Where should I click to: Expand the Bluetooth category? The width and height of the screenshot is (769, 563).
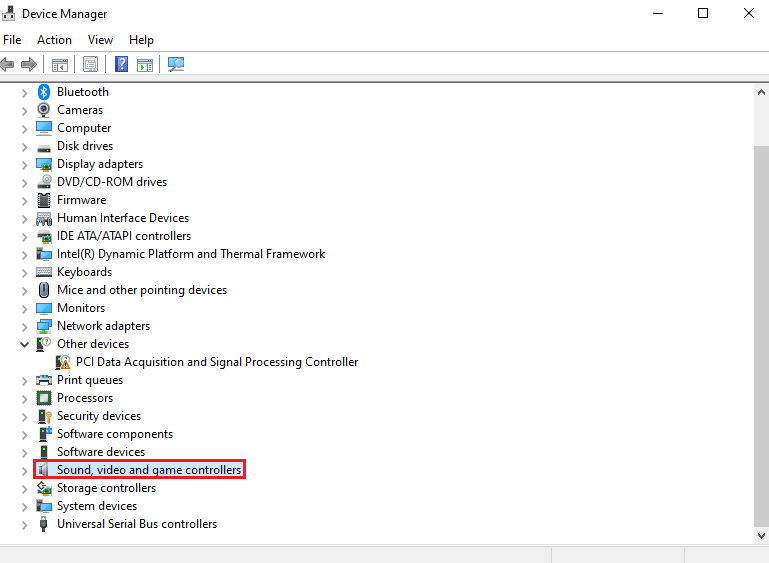(24, 93)
